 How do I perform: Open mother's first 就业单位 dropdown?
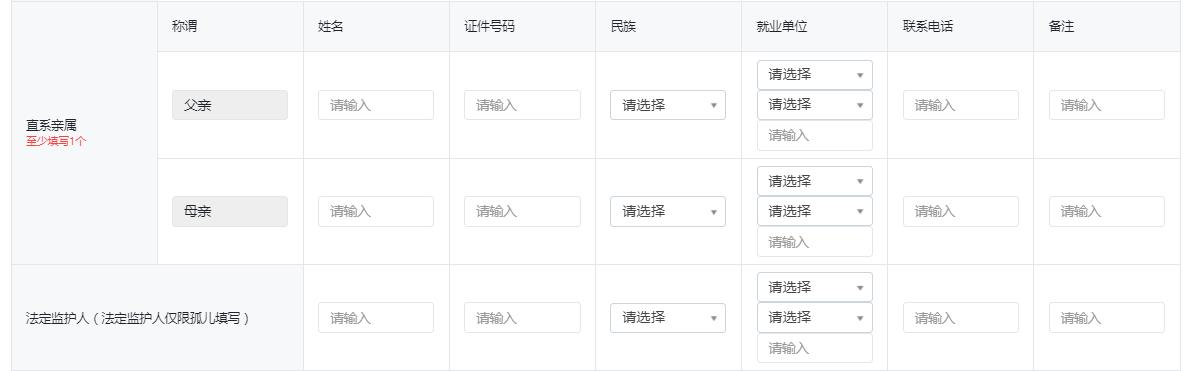click(814, 181)
